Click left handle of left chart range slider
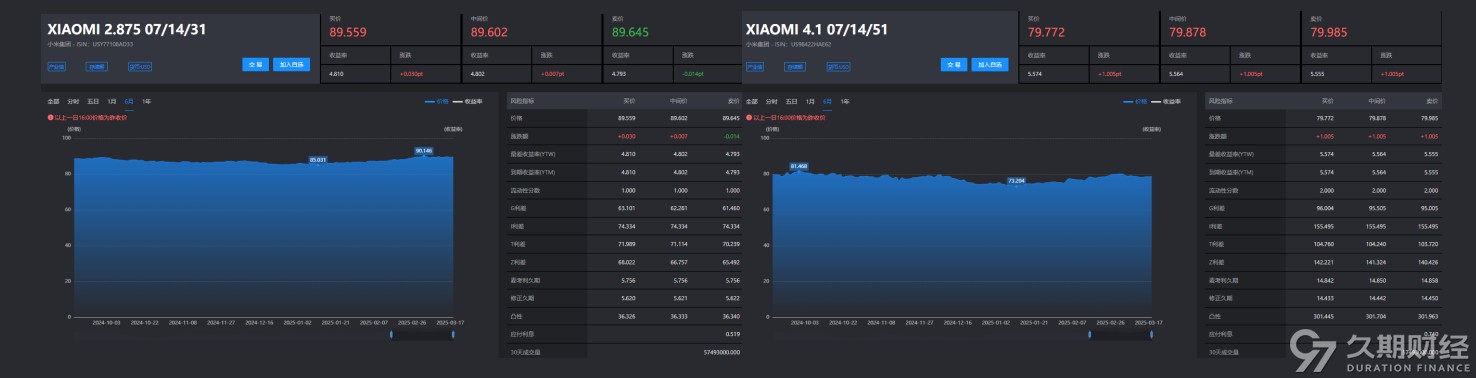Screen dimensions: 1476x378 [x=391, y=335]
